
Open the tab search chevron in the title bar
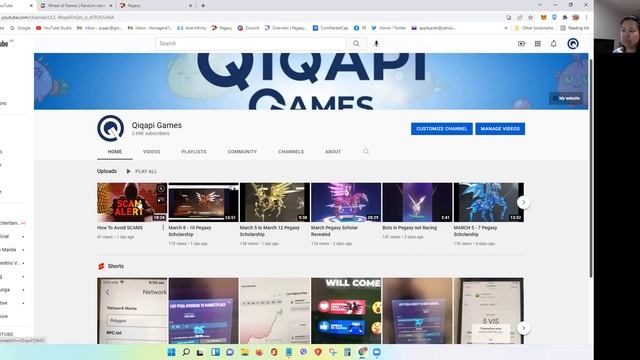[x=540, y=5]
